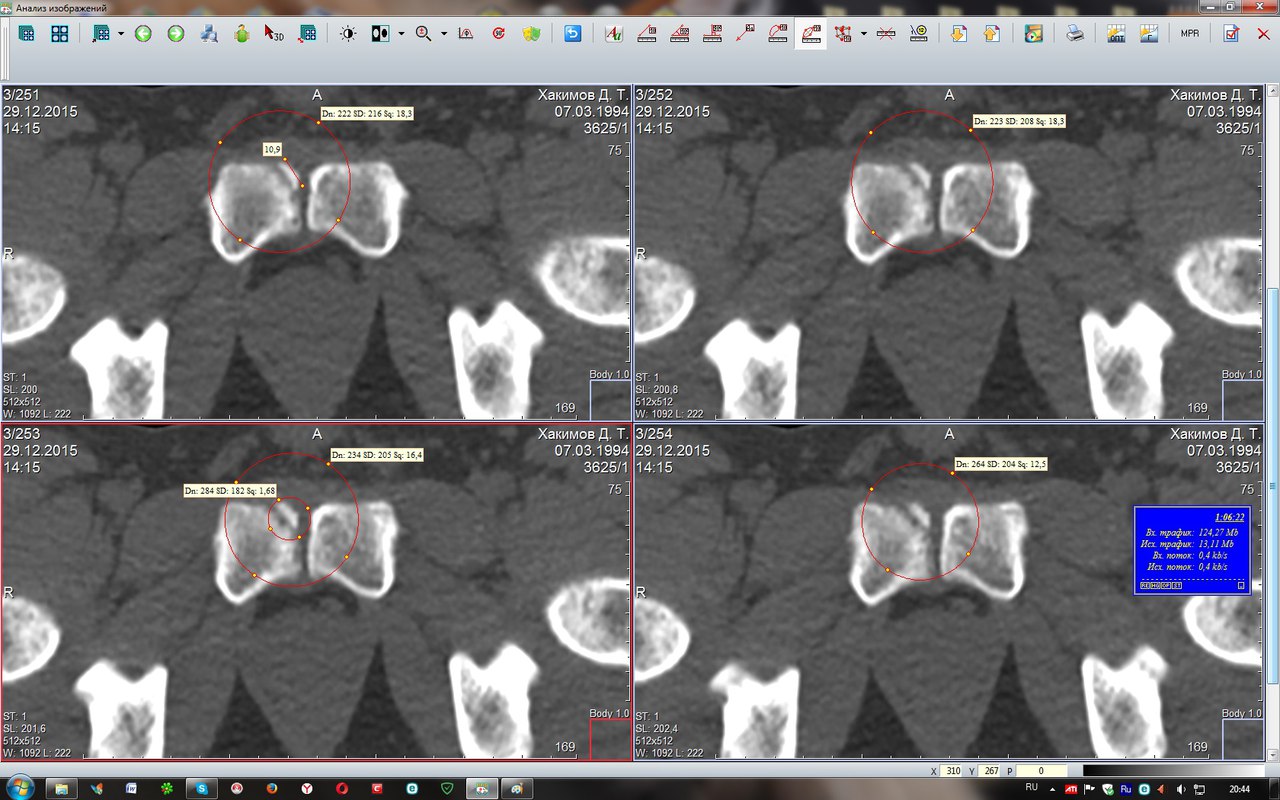Click ROI label 'Dn: 222 SD: 216 Sq: 18,3'
The image size is (1280, 800).
click(x=367, y=114)
